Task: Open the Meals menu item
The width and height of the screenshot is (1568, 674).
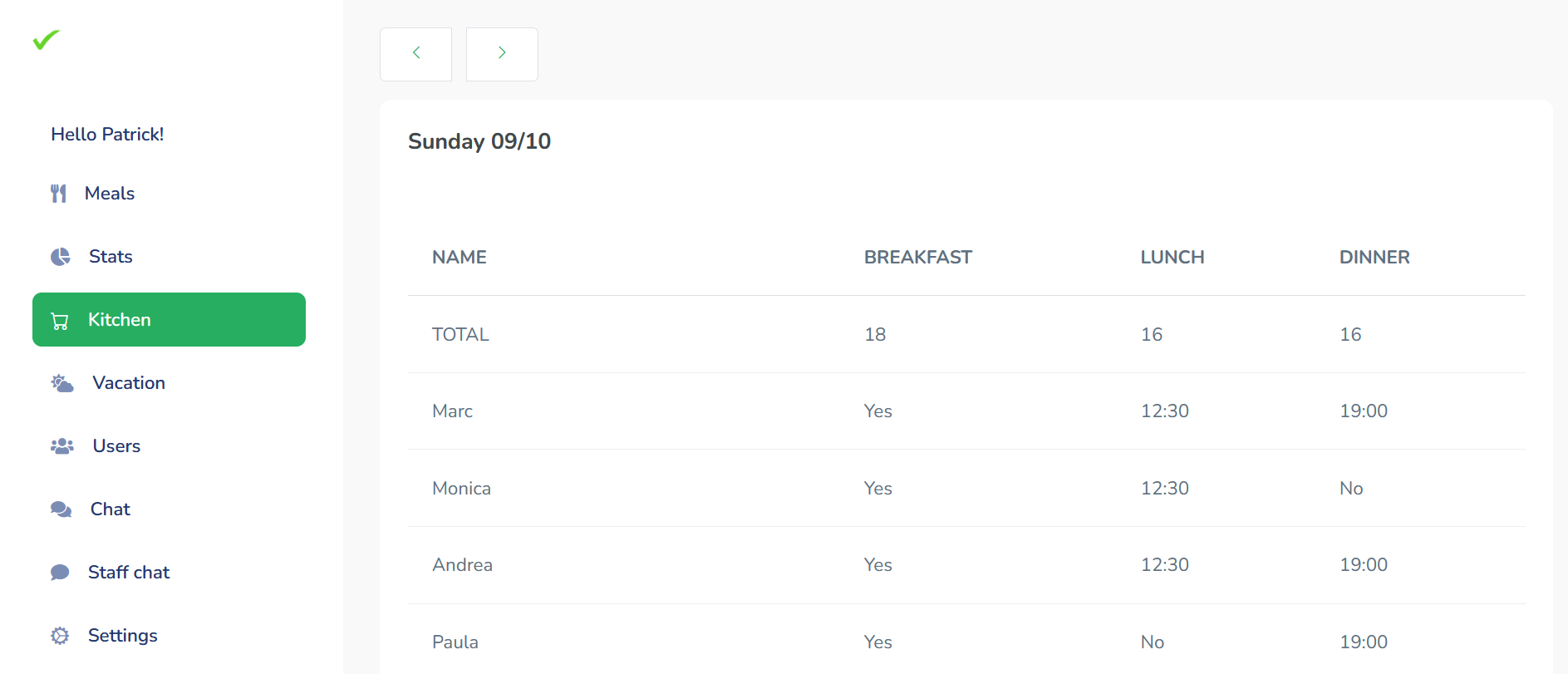Action: (110, 194)
